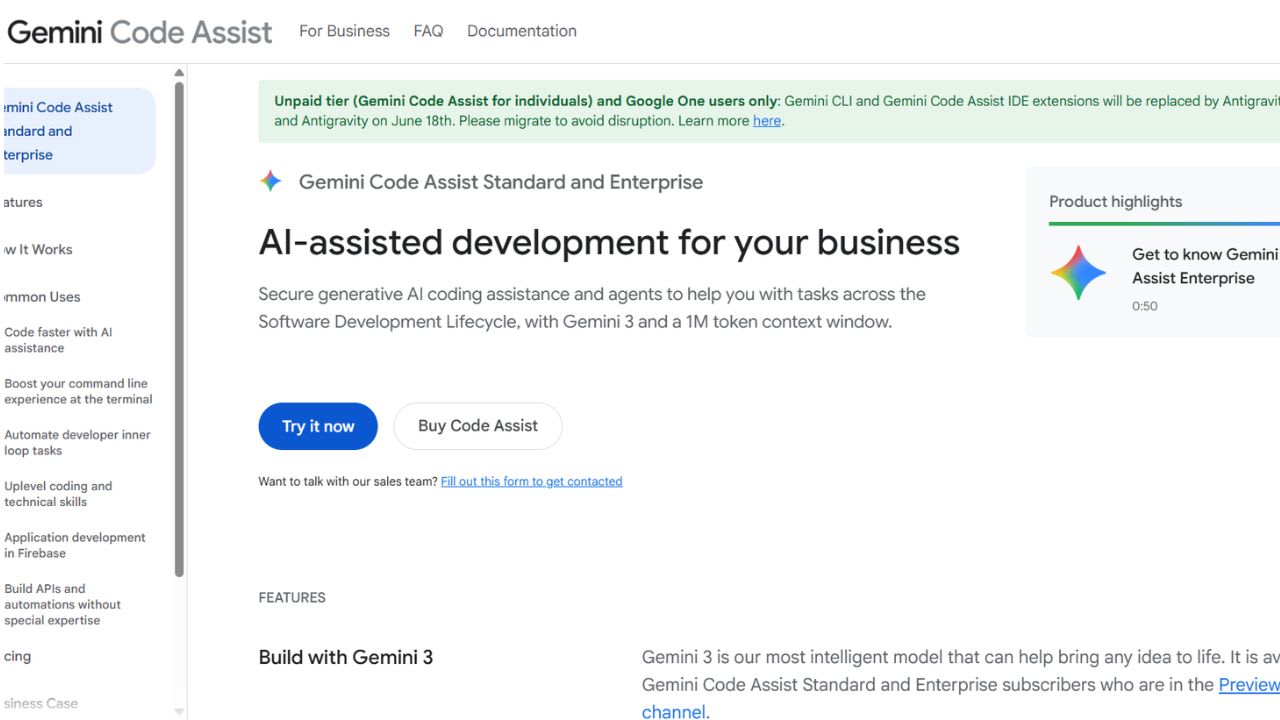
Task: Open the 'Fill out this form to get contacted' link
Action: pos(532,481)
